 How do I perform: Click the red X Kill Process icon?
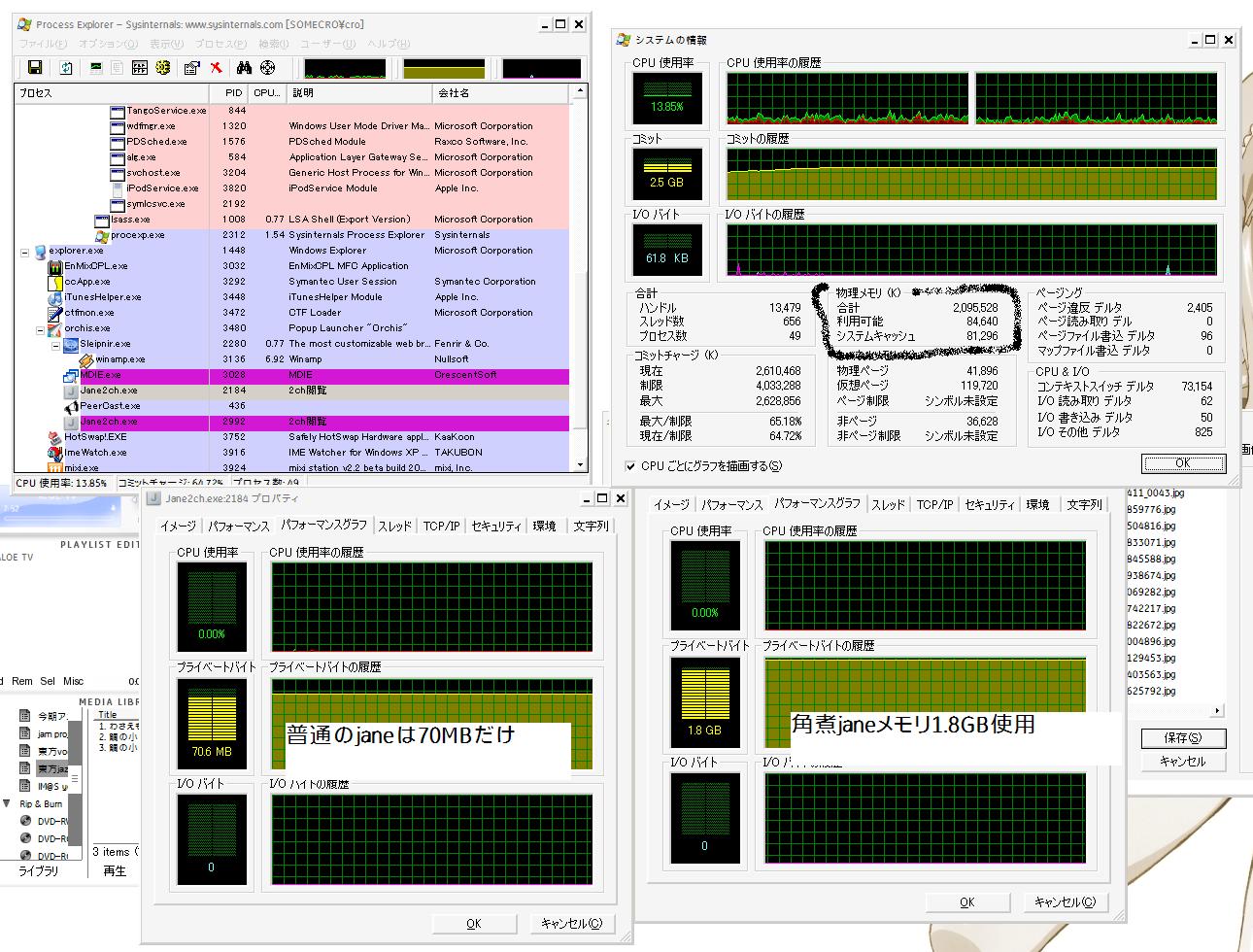pyautogui.click(x=216, y=67)
